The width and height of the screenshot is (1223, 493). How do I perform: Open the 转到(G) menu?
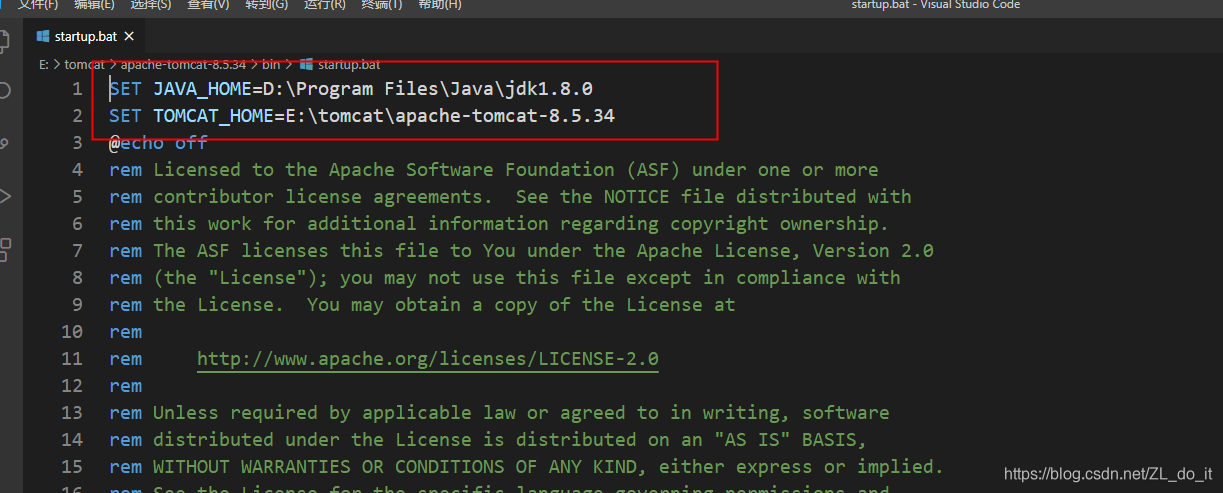266,4
